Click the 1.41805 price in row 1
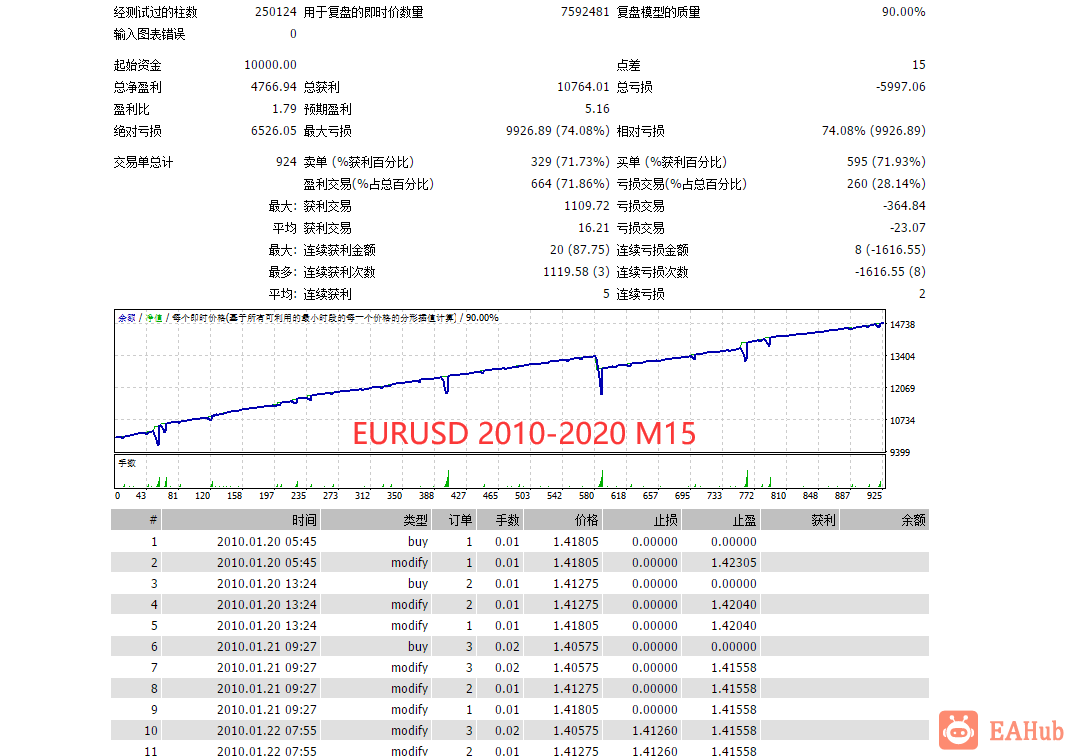 [575, 542]
